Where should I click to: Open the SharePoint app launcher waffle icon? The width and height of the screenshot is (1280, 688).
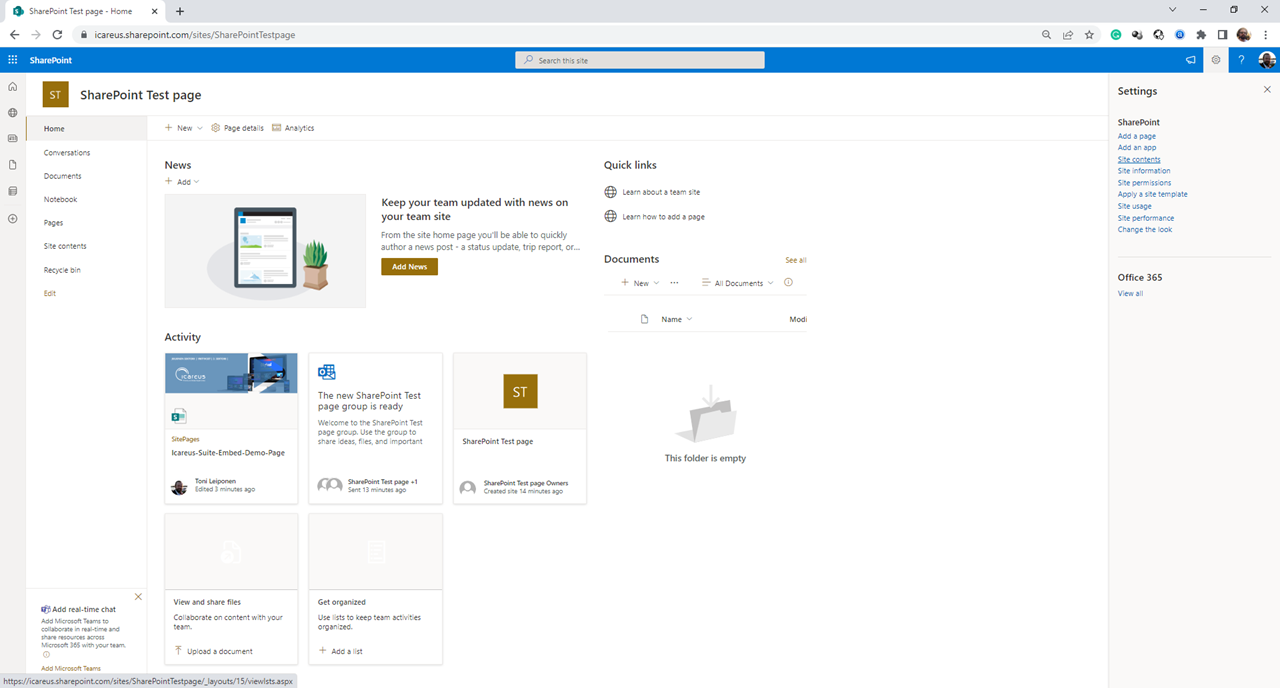(x=13, y=60)
